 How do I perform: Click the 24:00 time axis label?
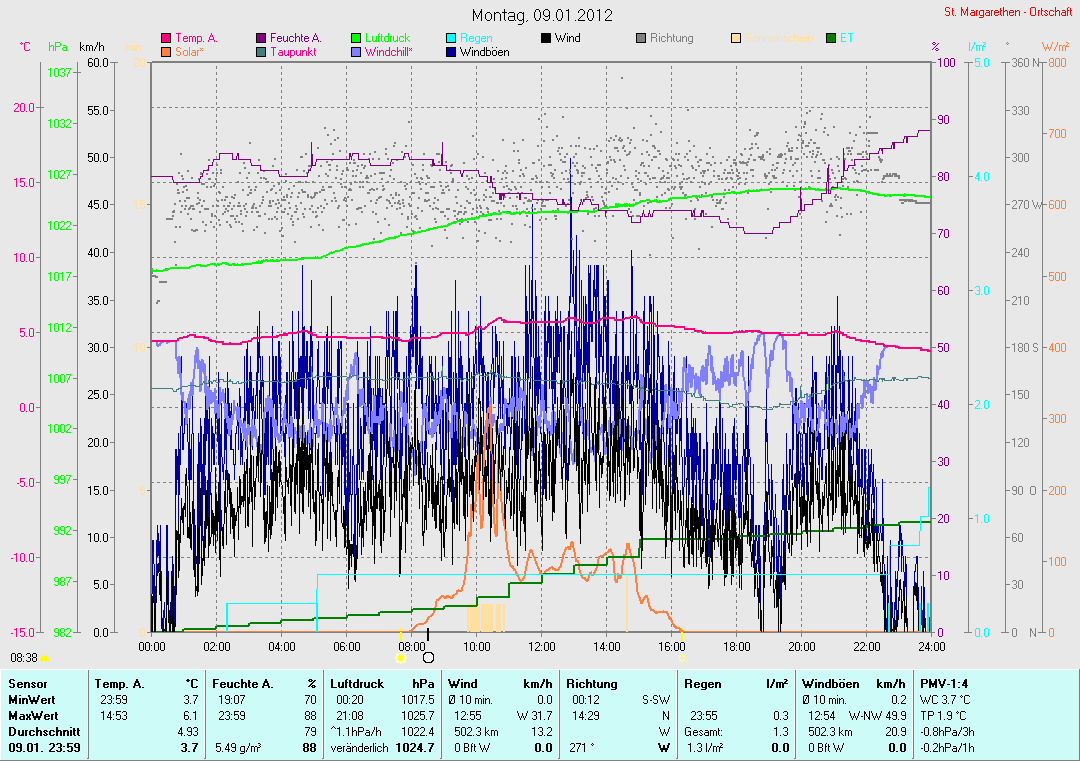pyautogui.click(x=931, y=647)
